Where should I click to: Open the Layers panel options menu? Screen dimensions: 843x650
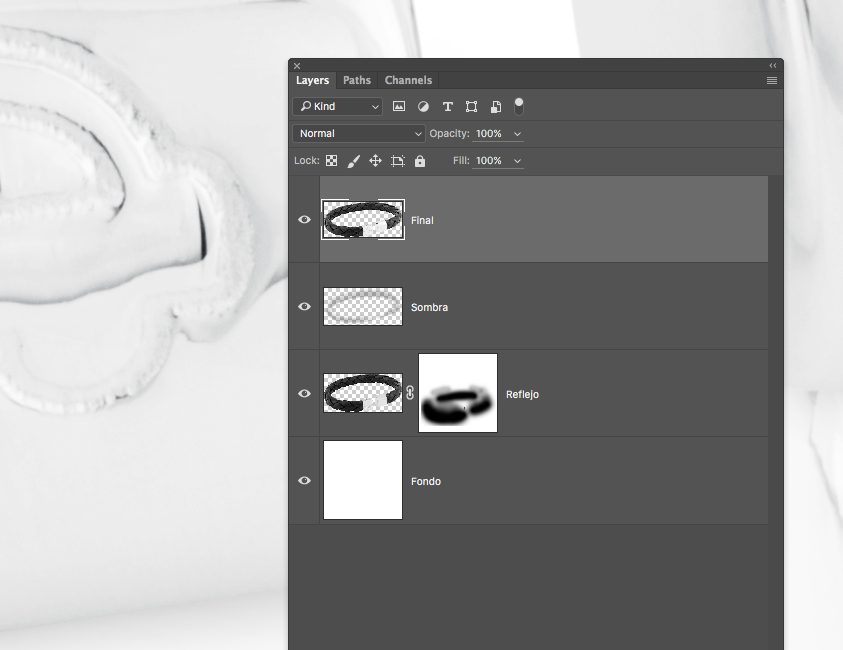[x=772, y=80]
